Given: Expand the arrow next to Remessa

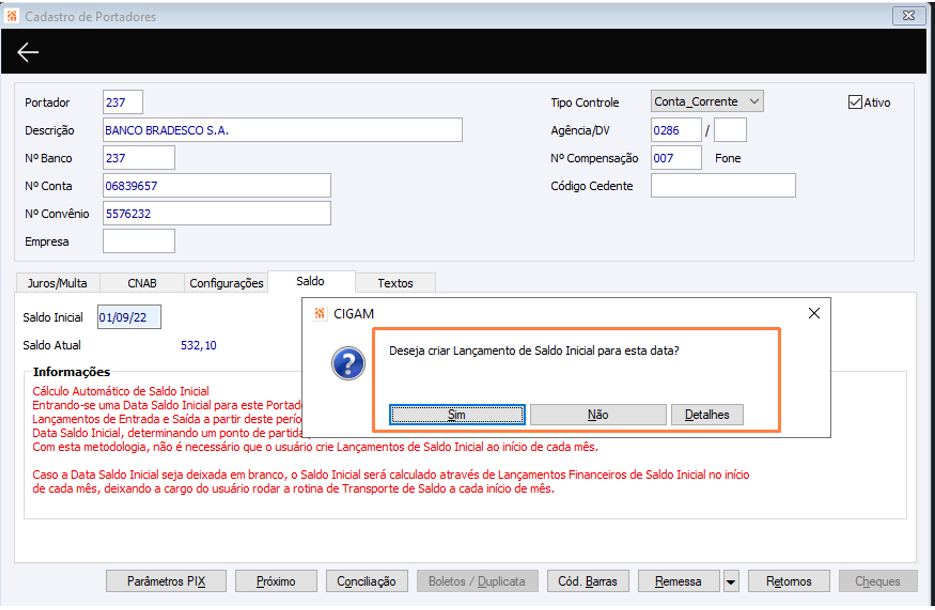Looking at the screenshot, I should pos(730,581).
